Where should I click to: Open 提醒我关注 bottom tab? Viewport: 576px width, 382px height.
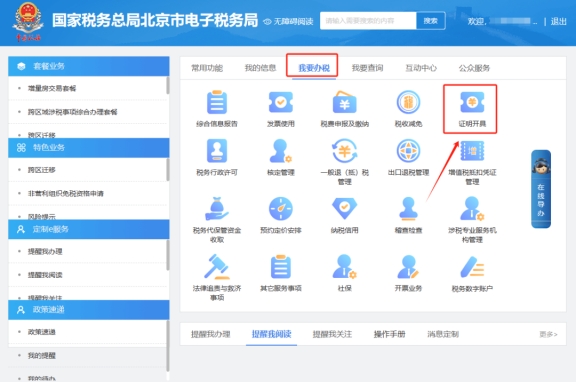tap(332, 334)
